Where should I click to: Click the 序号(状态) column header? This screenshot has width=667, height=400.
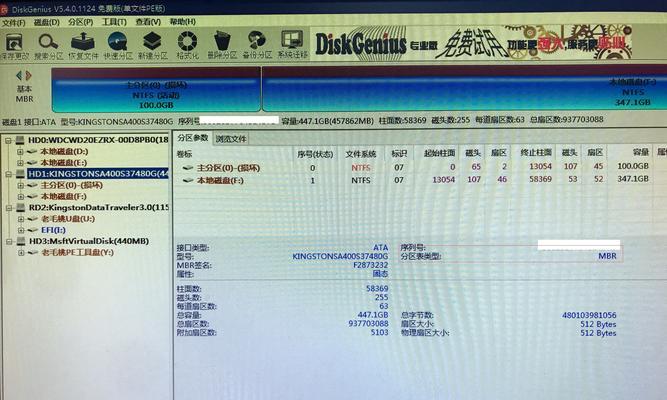(315, 154)
